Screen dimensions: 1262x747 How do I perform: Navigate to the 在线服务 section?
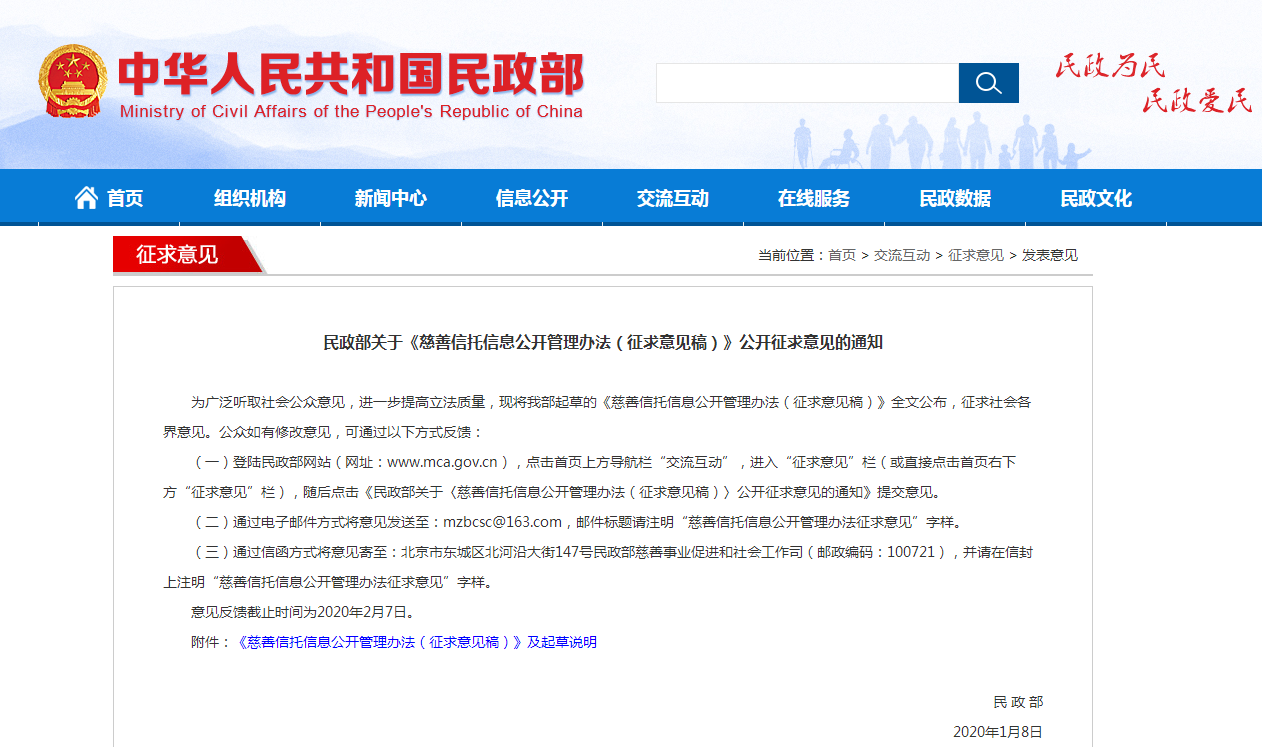coord(814,198)
